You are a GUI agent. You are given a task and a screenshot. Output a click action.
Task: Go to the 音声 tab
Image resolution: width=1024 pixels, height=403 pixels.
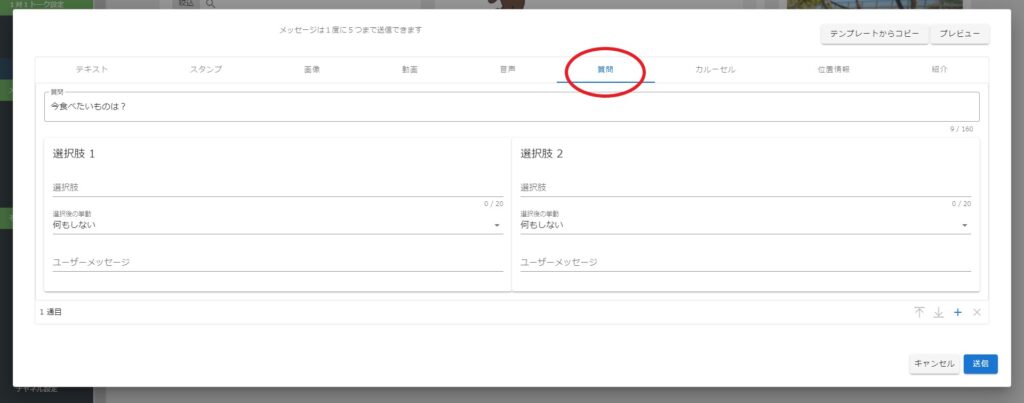point(507,70)
